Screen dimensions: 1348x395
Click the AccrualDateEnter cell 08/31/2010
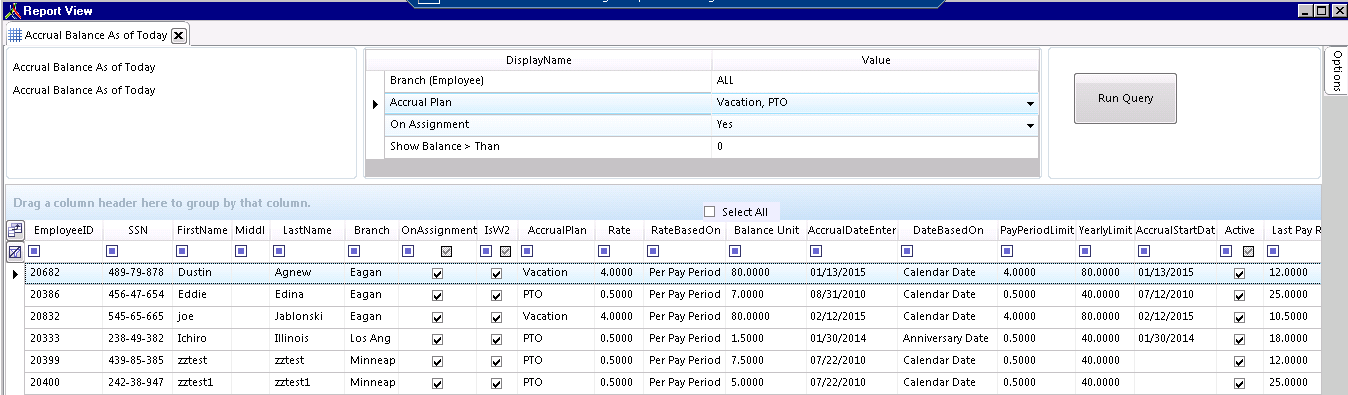click(x=851, y=295)
